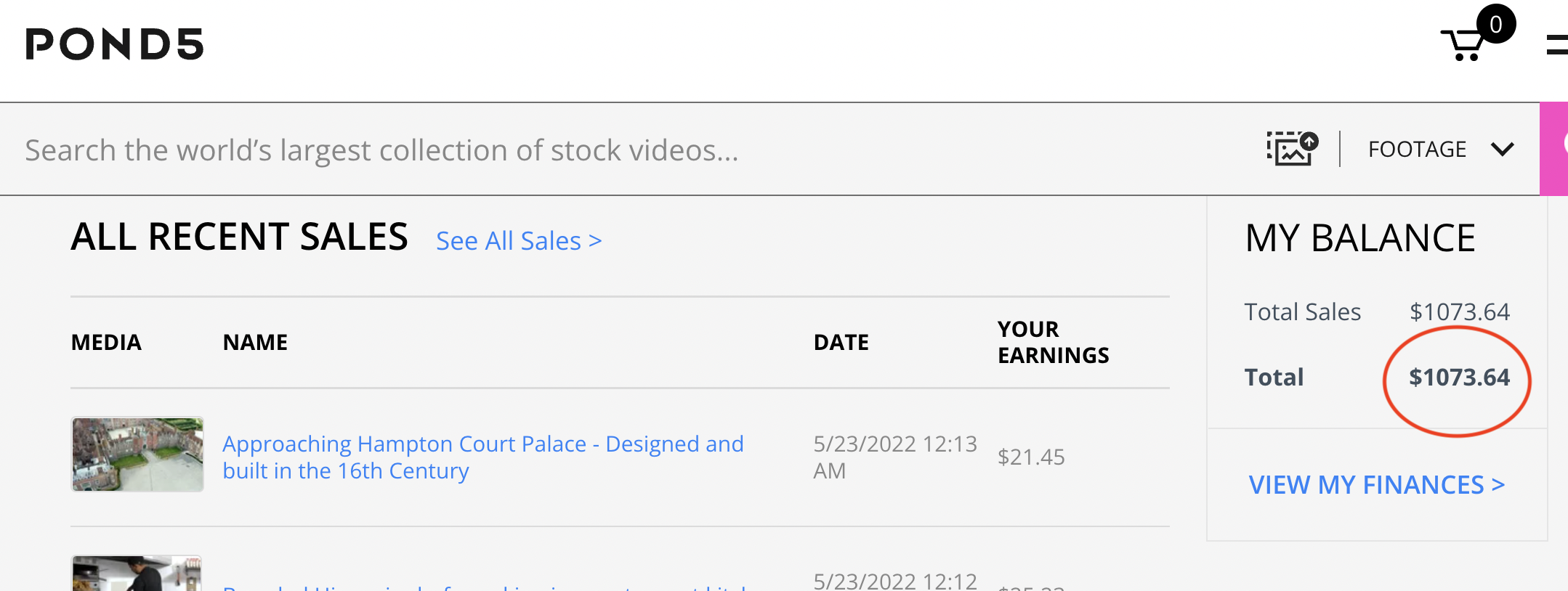Click the YOUR EARNINGS column header

[x=1053, y=342]
